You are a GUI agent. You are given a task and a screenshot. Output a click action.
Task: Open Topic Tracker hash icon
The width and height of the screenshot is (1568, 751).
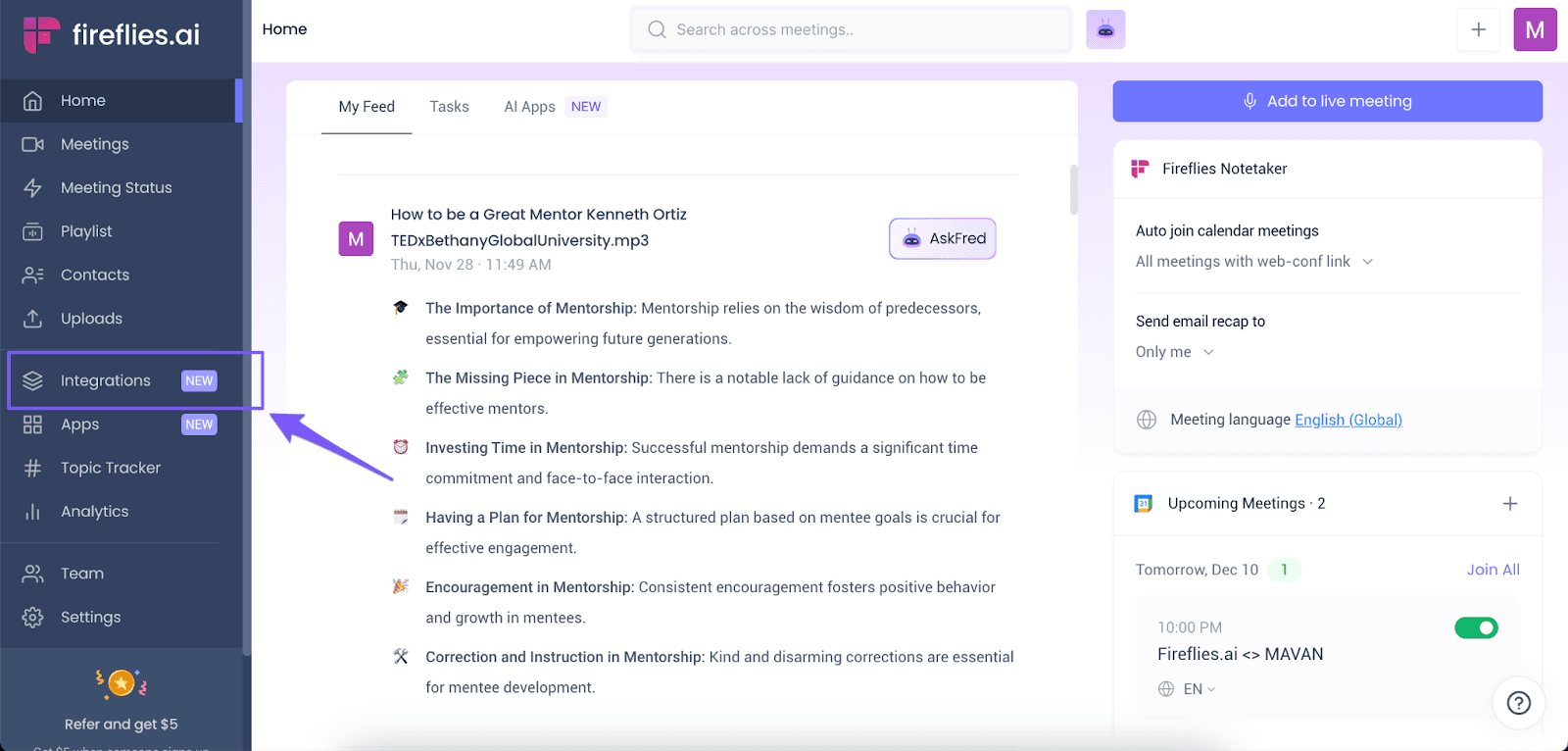[32, 468]
